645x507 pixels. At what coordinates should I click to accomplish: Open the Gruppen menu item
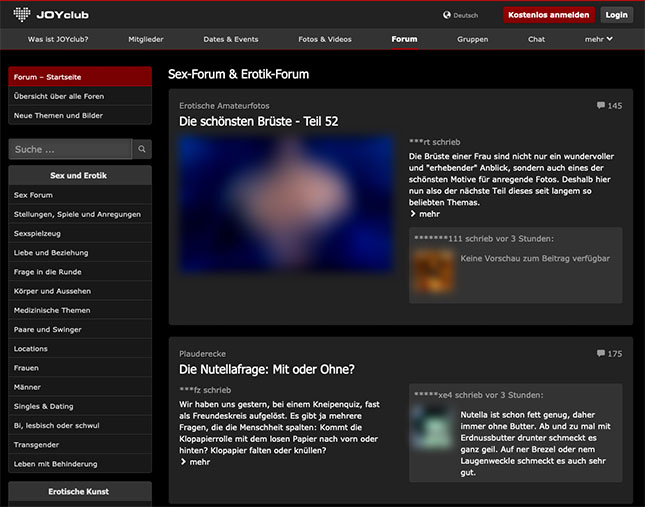click(x=473, y=39)
